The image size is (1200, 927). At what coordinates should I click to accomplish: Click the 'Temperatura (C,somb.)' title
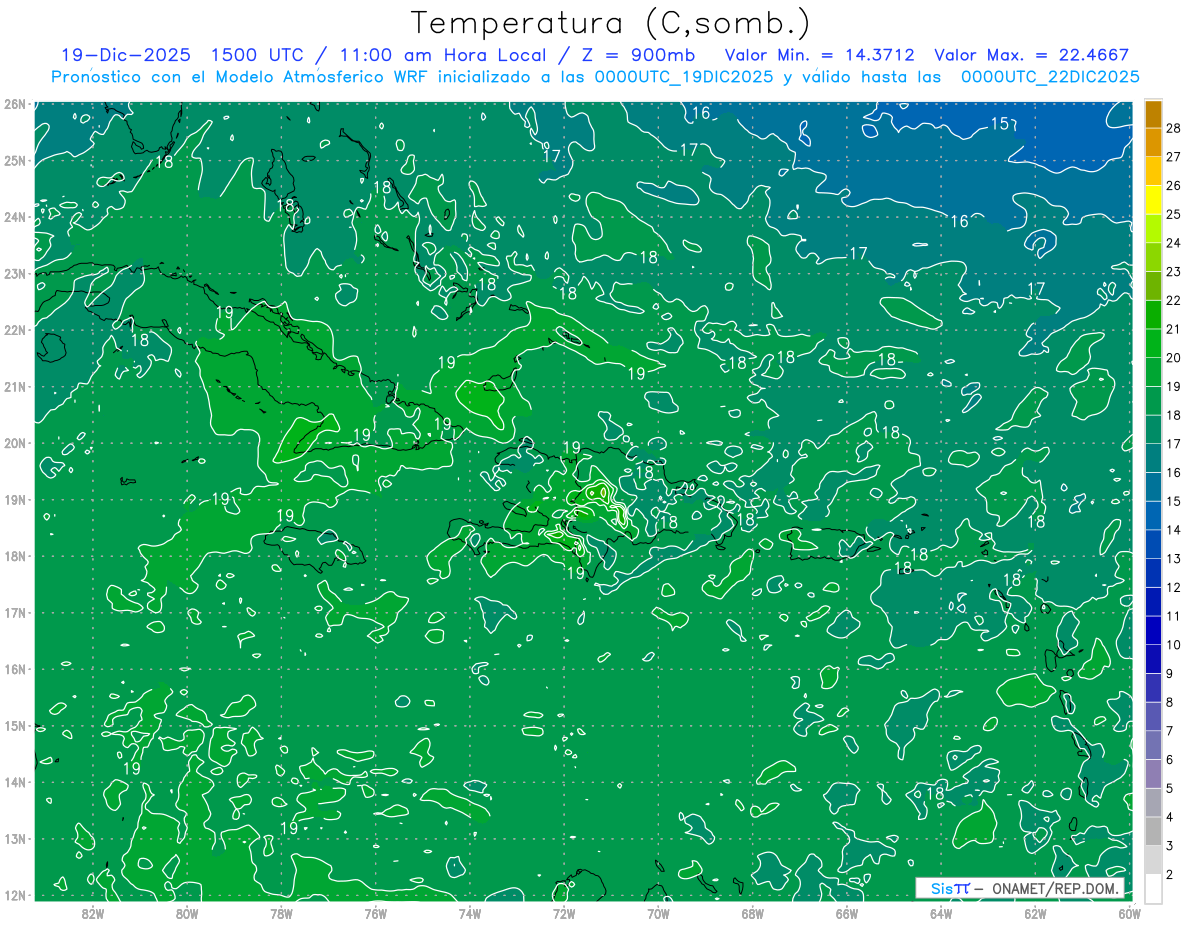611,23
